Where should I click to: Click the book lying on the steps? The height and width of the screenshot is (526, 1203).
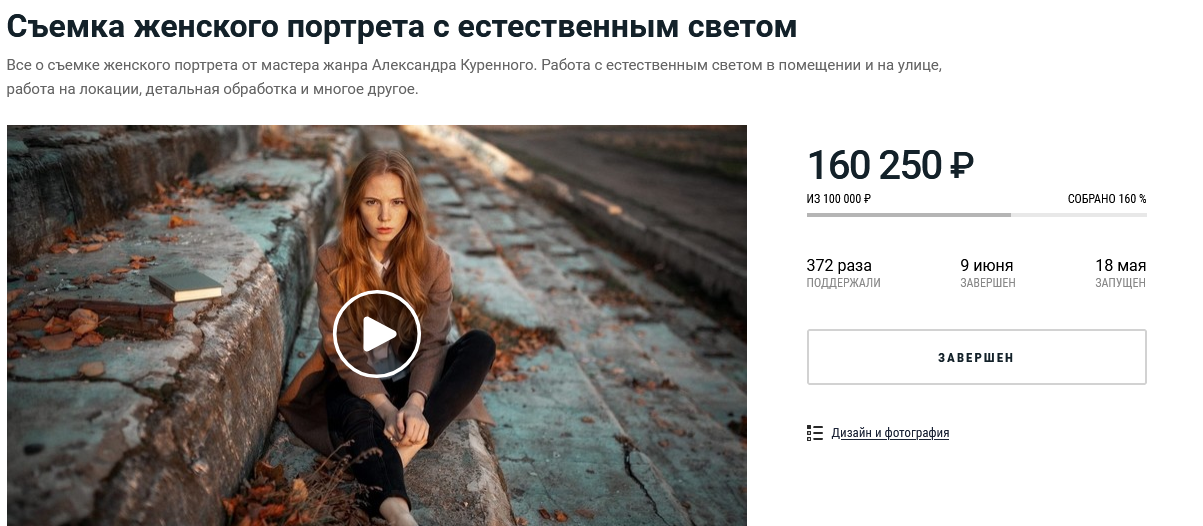186,284
